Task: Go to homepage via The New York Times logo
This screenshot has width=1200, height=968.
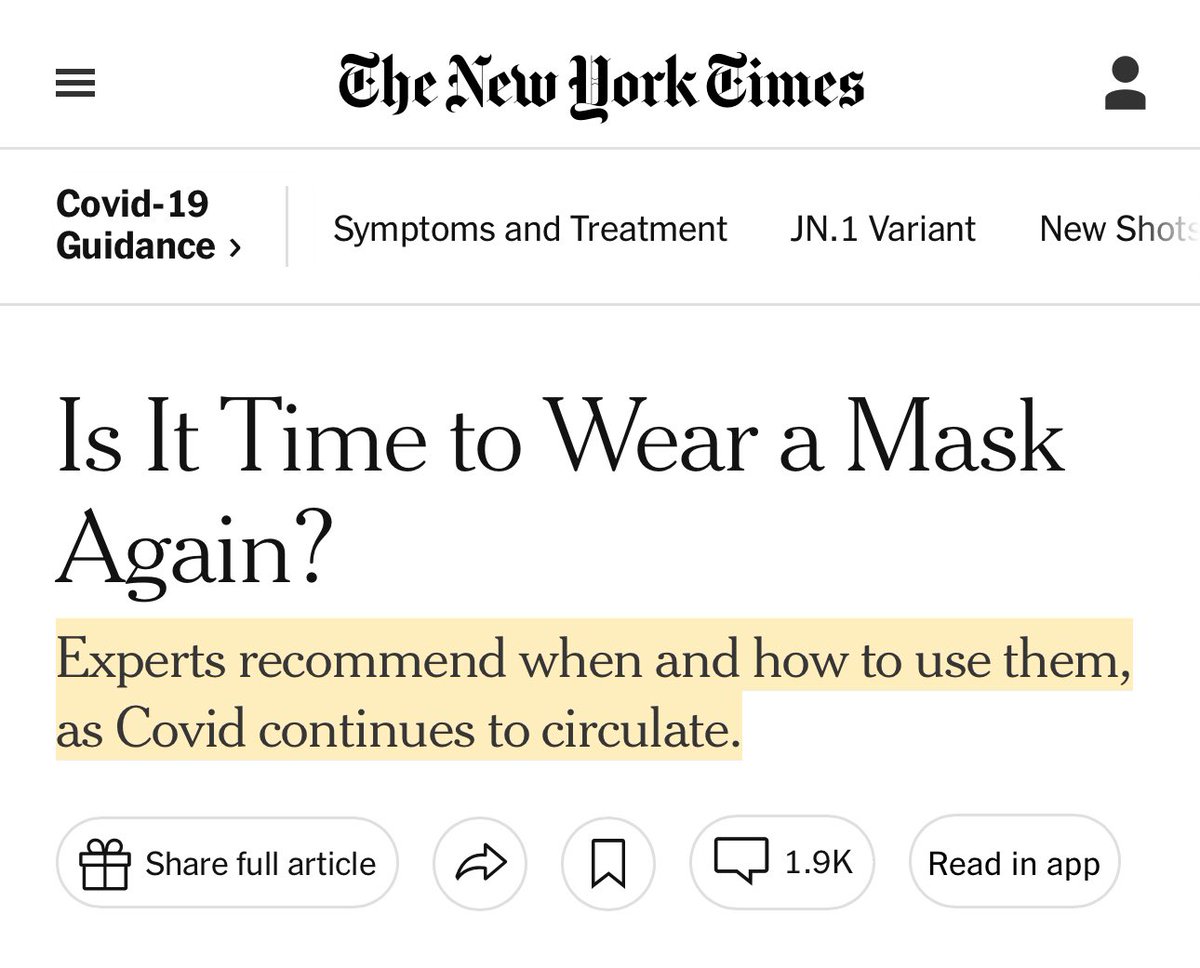Action: (600, 84)
